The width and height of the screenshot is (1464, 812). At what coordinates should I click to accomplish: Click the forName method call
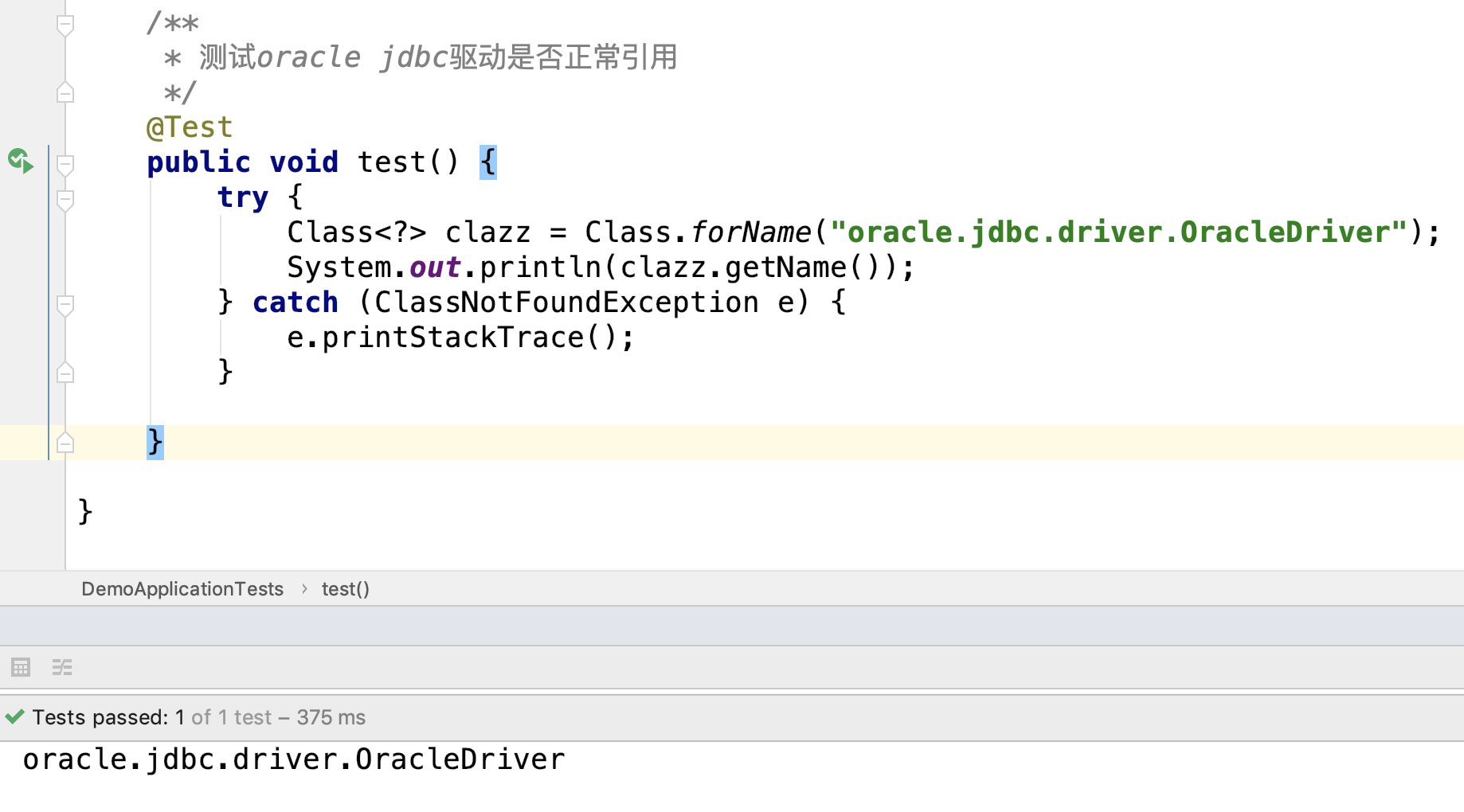750,232
